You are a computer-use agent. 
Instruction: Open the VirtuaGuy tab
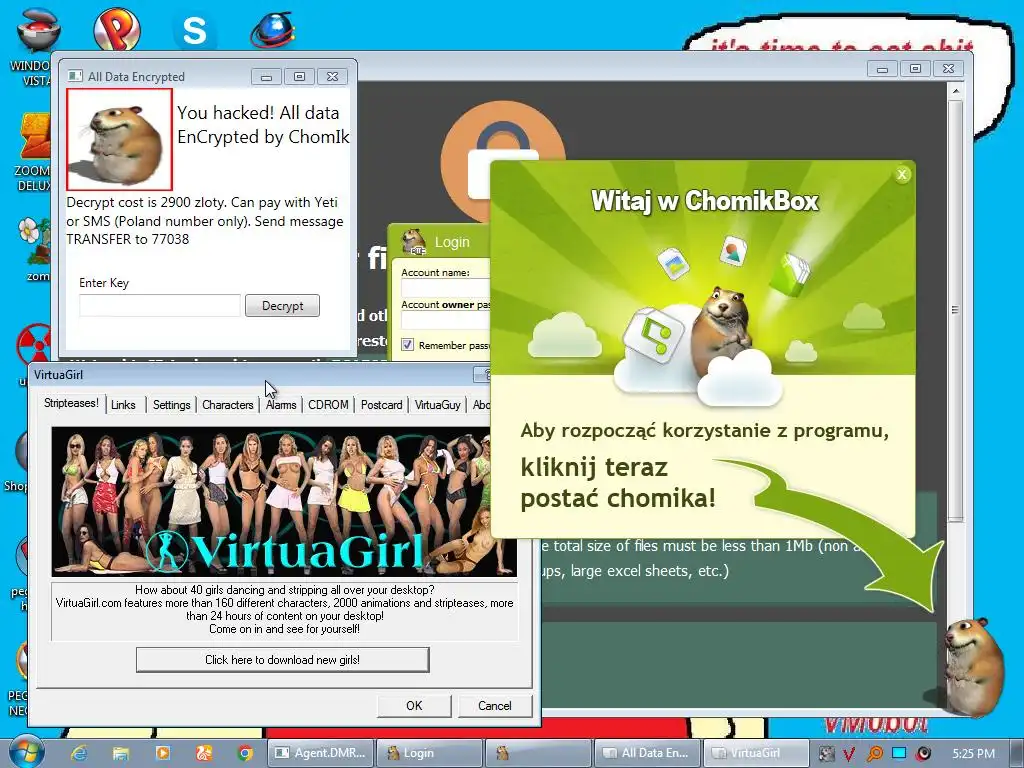(x=438, y=405)
